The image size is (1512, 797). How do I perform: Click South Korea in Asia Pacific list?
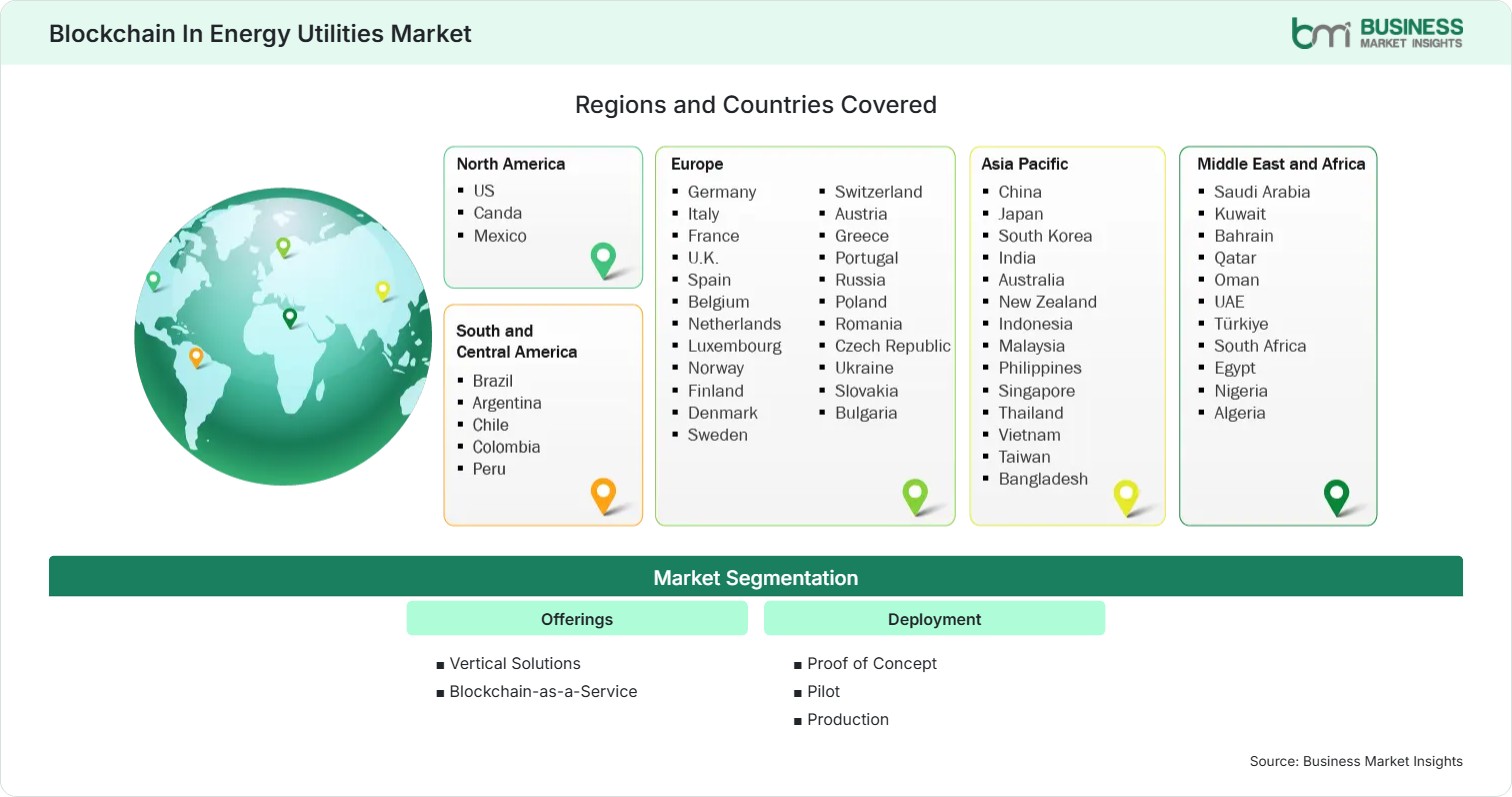(x=1045, y=236)
